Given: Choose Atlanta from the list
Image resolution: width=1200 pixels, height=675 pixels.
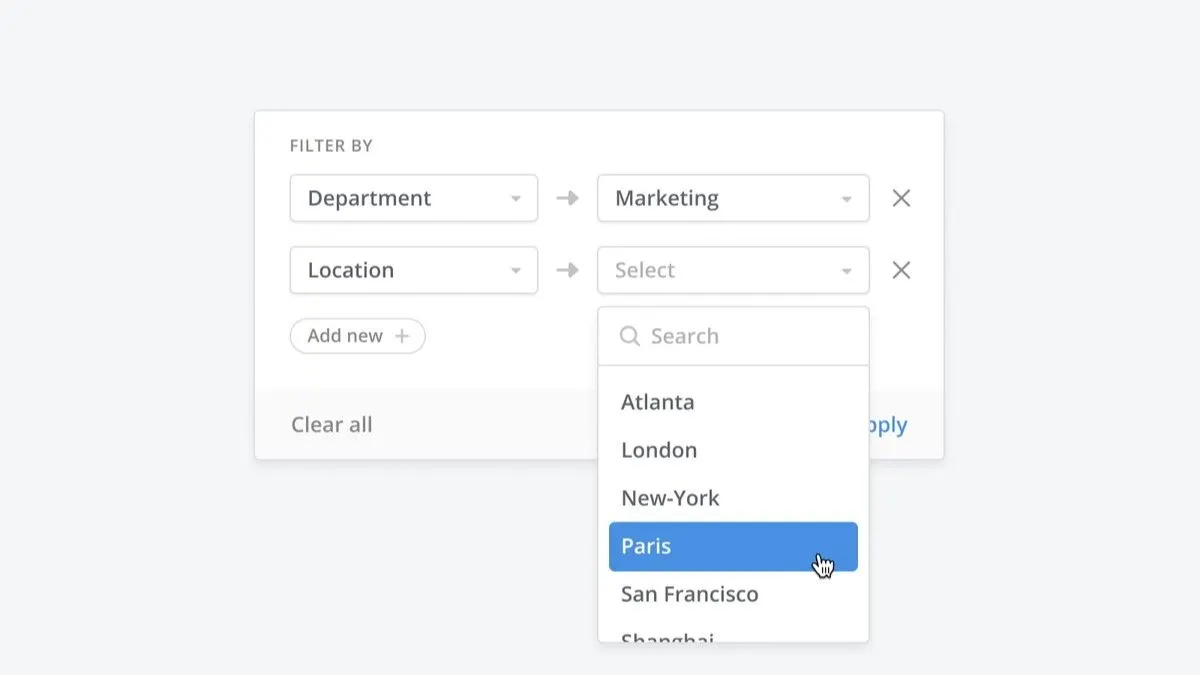Looking at the screenshot, I should point(658,402).
